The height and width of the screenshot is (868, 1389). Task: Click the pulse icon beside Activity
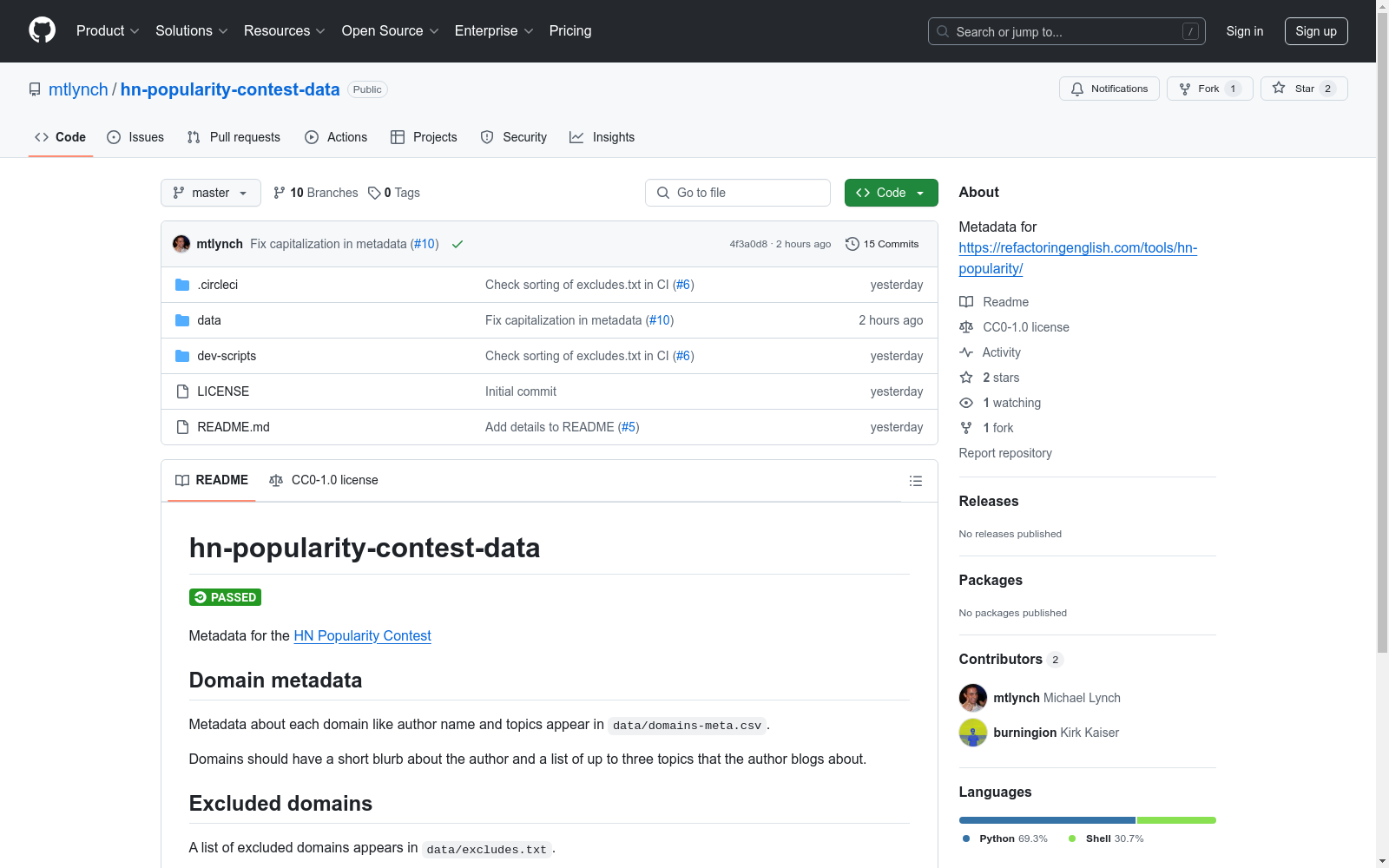966,352
